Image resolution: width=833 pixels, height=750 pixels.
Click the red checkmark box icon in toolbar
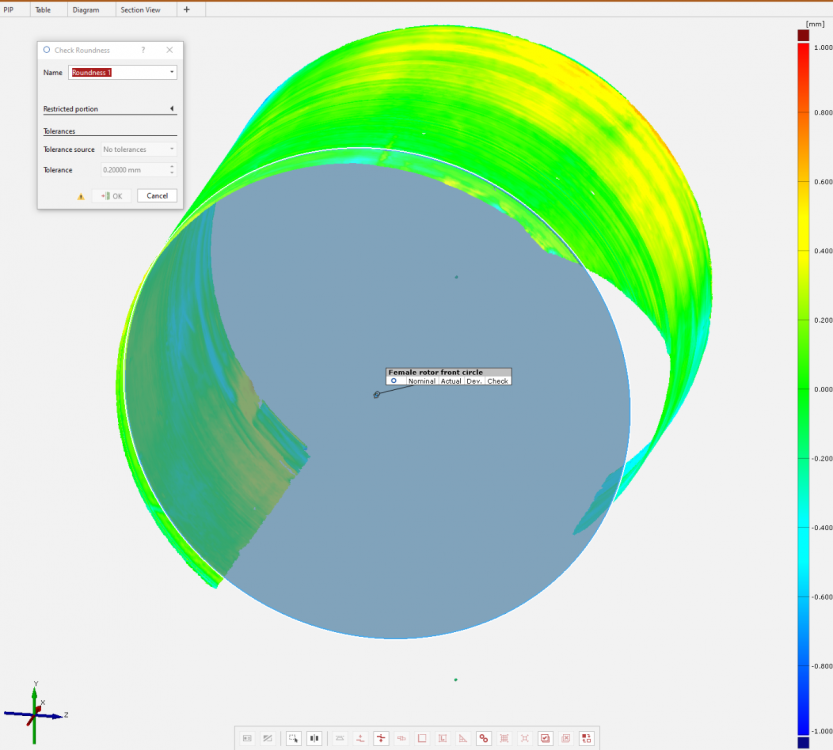click(x=545, y=738)
